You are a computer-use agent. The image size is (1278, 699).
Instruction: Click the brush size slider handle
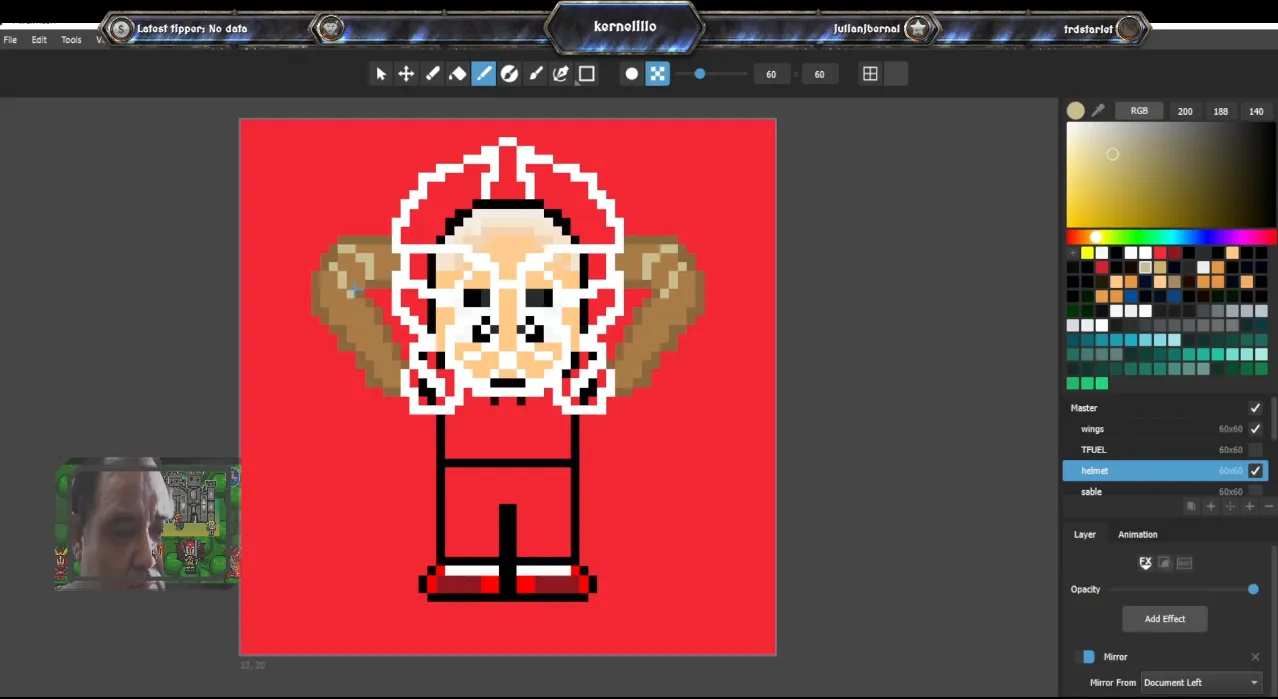(x=700, y=74)
